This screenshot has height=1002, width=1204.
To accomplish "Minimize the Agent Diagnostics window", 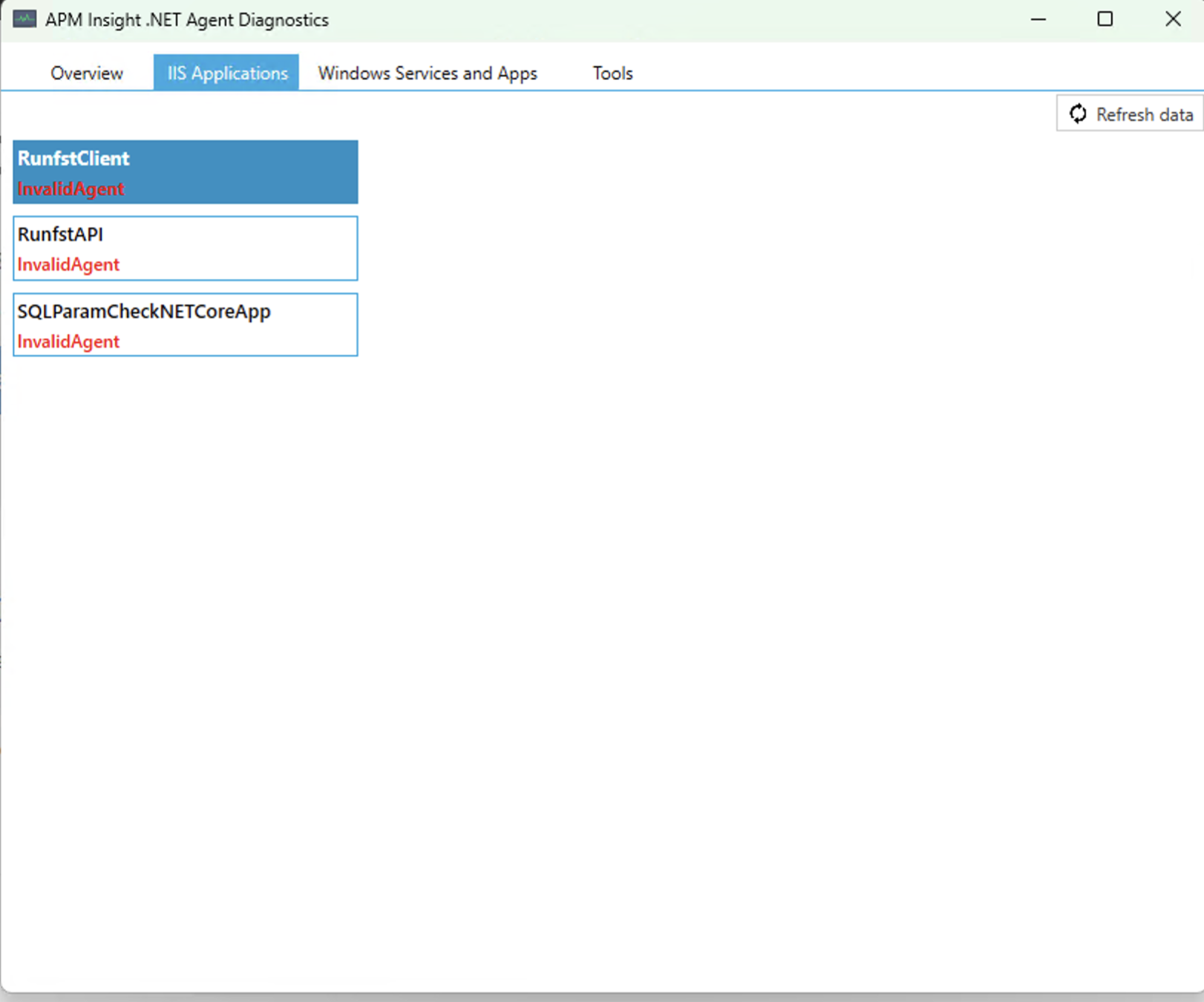I will [x=1038, y=19].
